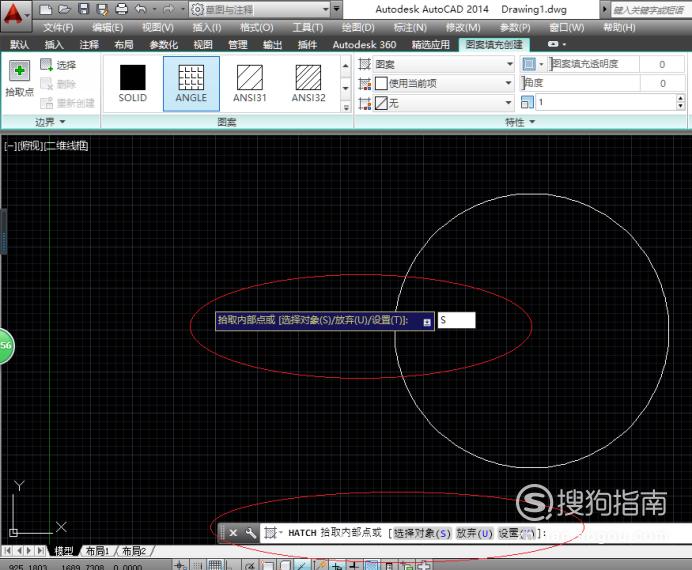Click the Save As icon

click(103, 9)
